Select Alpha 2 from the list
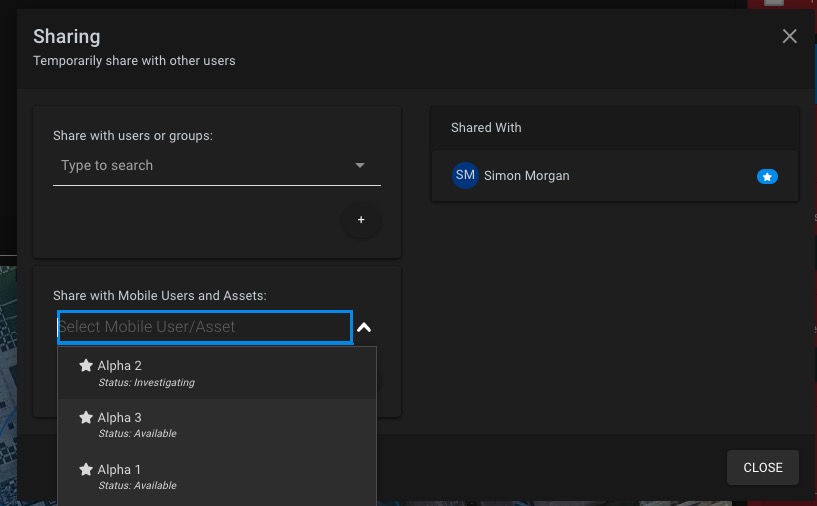Viewport: 817px width, 506px height. (217, 373)
